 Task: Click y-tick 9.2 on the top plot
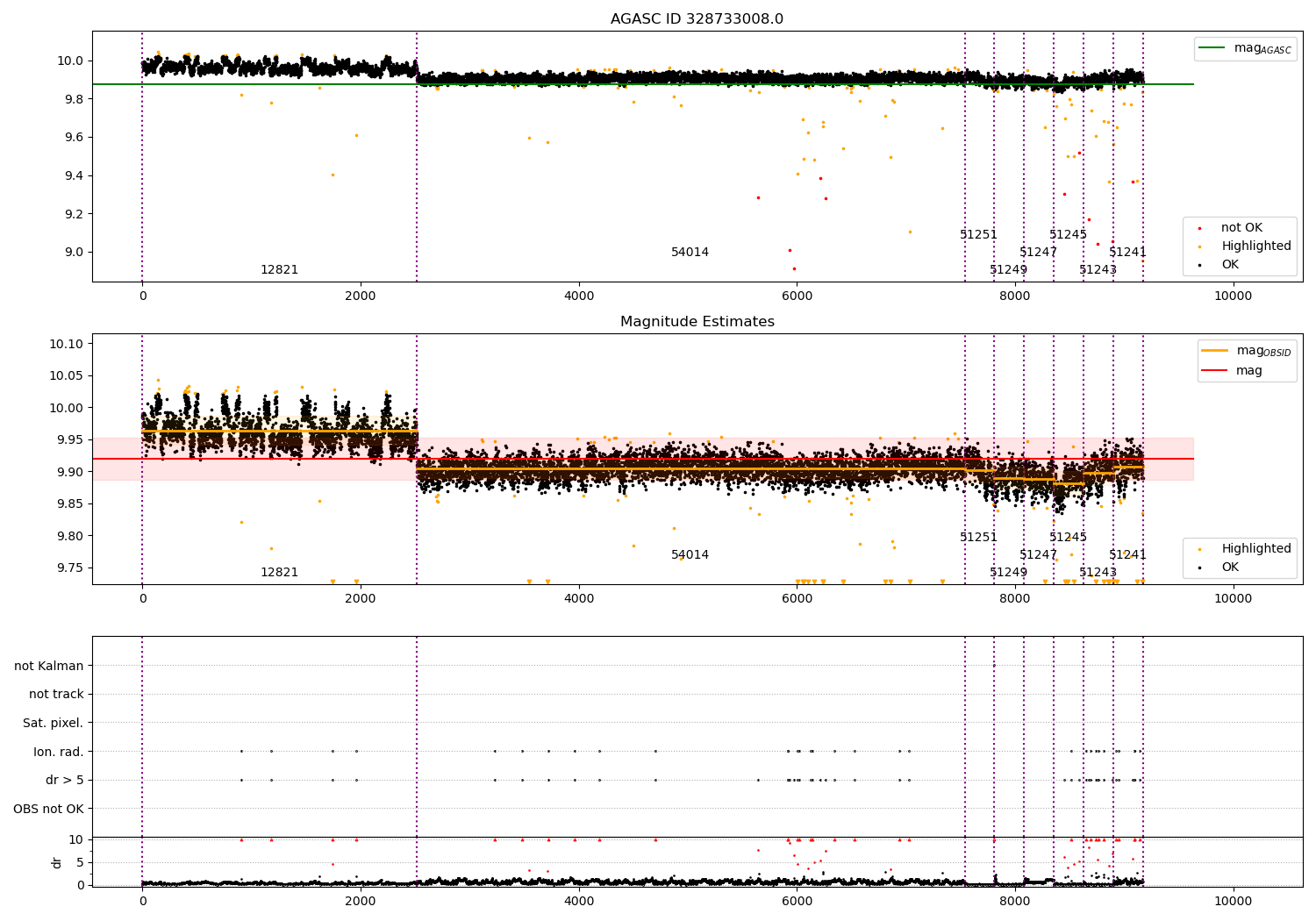74,214
